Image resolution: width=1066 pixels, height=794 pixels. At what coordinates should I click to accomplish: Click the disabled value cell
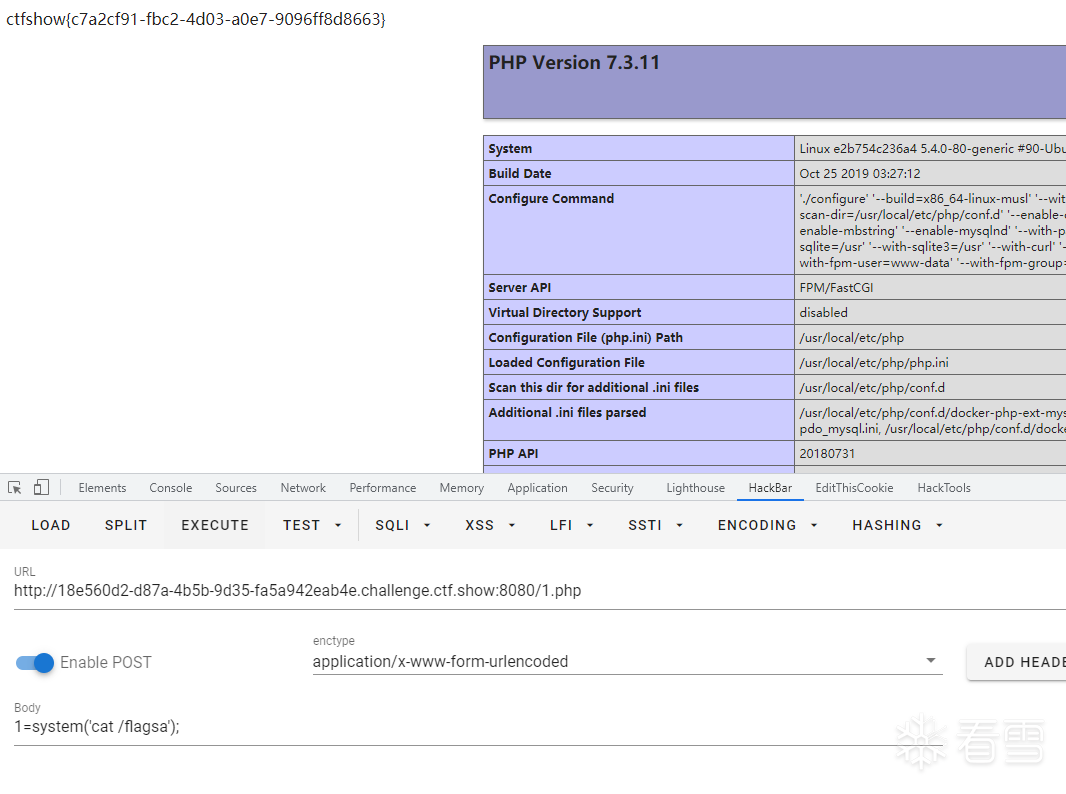pos(823,313)
